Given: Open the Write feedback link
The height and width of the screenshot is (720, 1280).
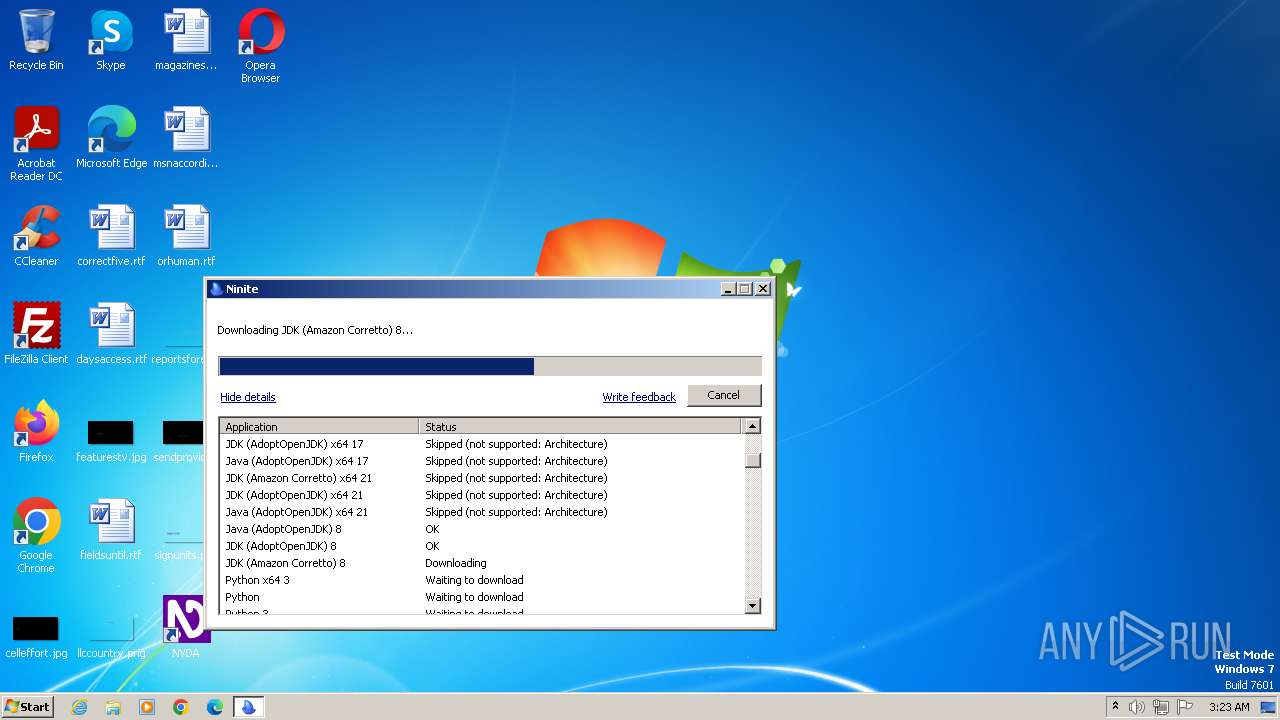Looking at the screenshot, I should click(639, 397).
